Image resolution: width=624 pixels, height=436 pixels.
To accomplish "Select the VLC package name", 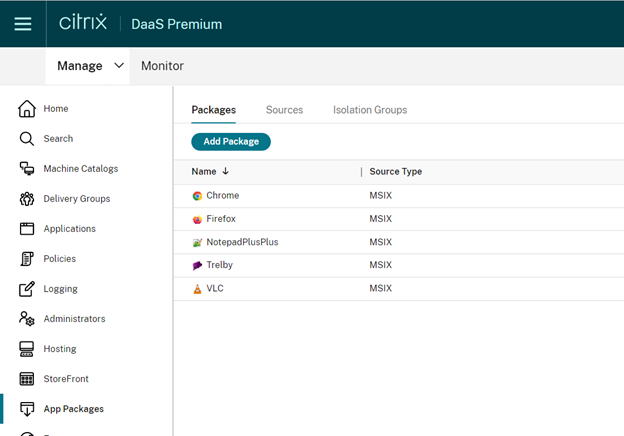I will coord(215,288).
